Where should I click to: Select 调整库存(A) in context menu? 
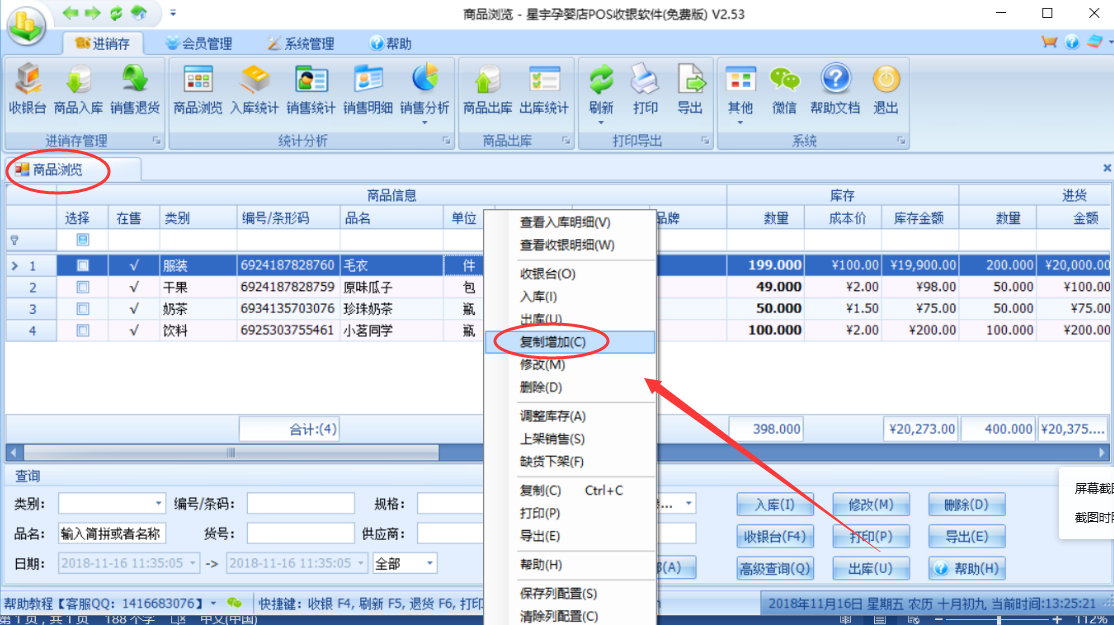[570, 416]
